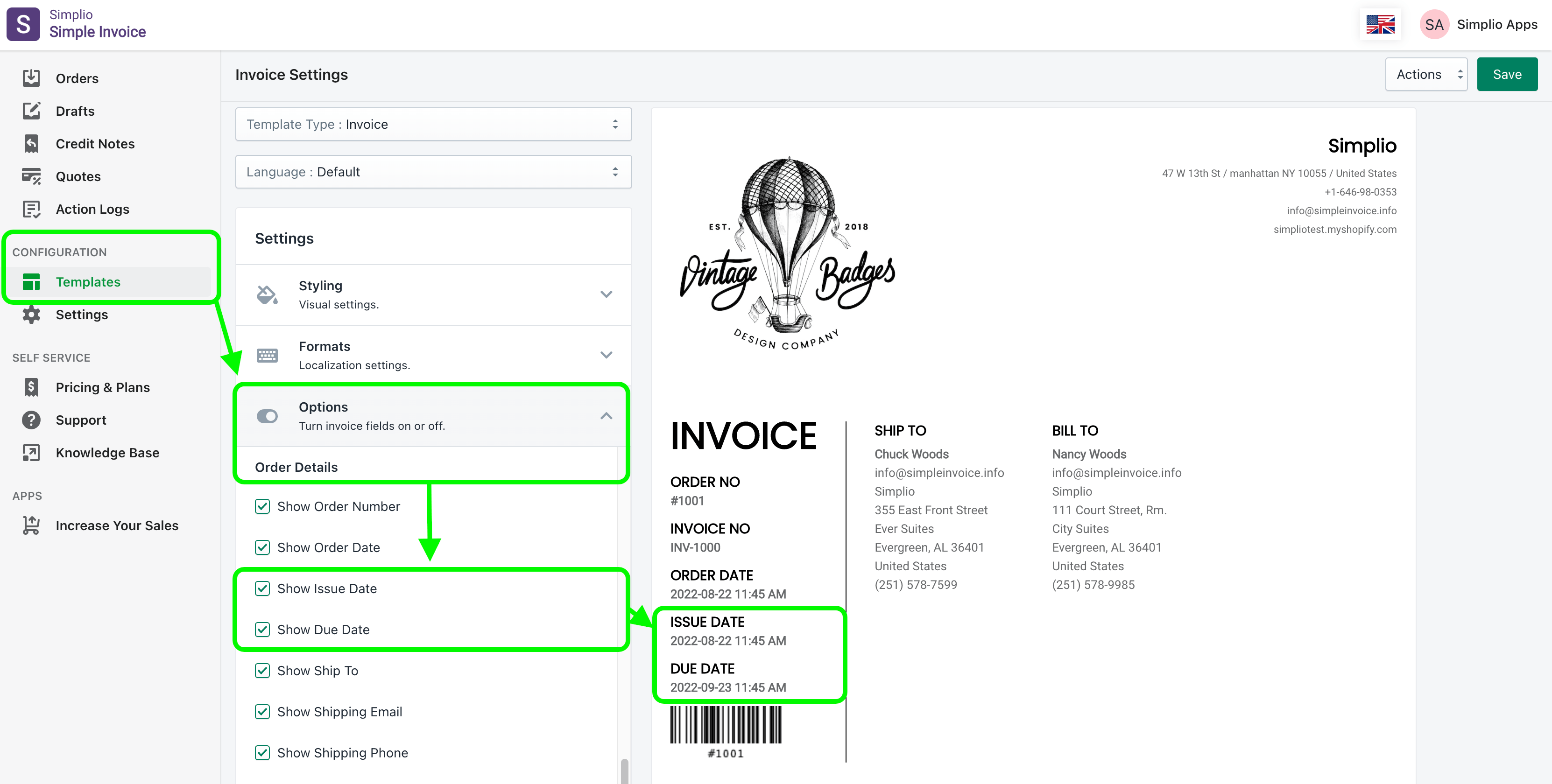Uncheck Show Due Date checkbox

pos(262,629)
